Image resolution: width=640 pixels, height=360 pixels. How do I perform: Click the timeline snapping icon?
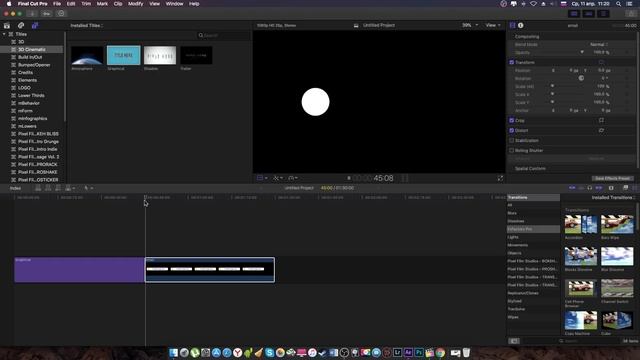point(599,188)
